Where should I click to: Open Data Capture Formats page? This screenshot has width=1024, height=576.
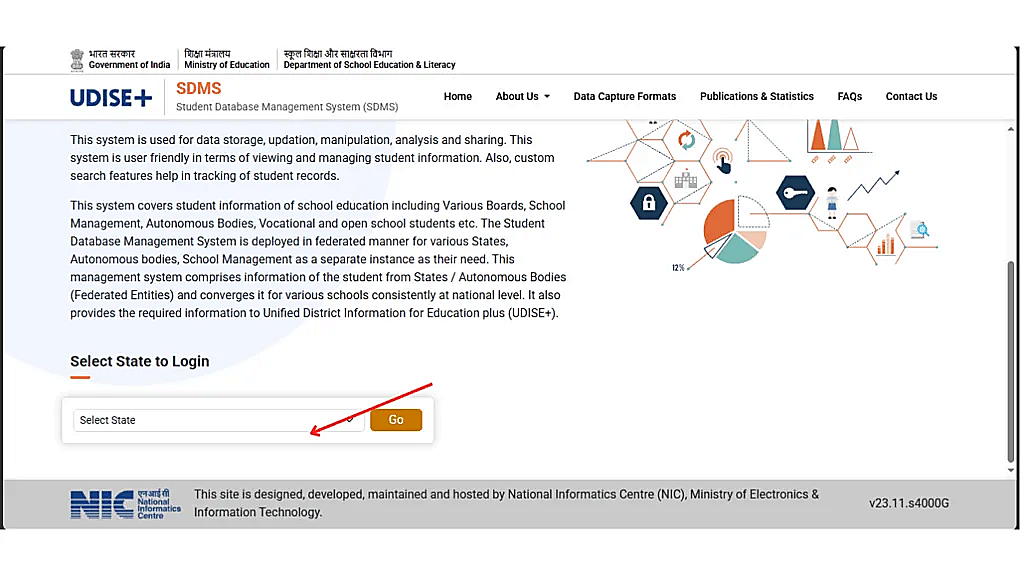coord(624,96)
